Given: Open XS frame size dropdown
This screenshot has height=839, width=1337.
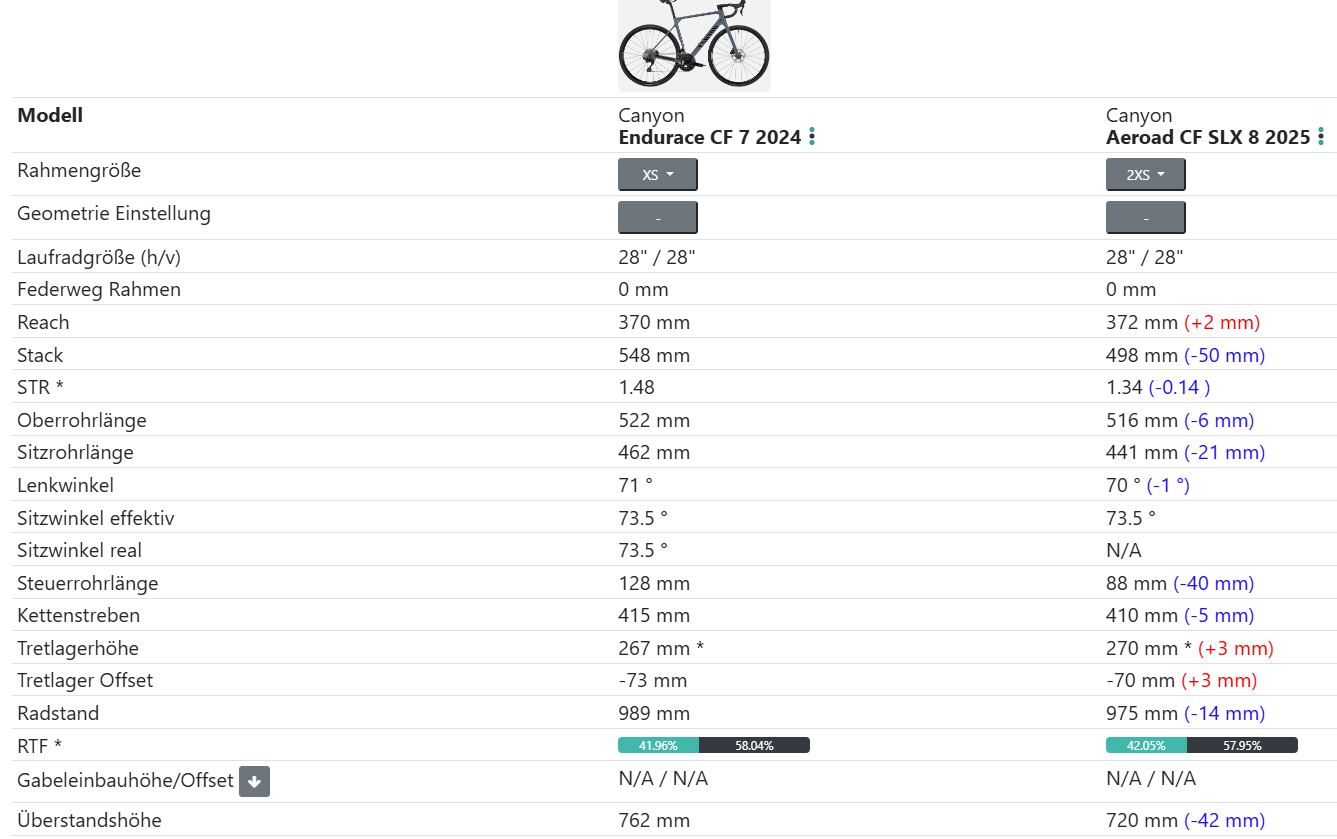Looking at the screenshot, I should pos(658,174).
